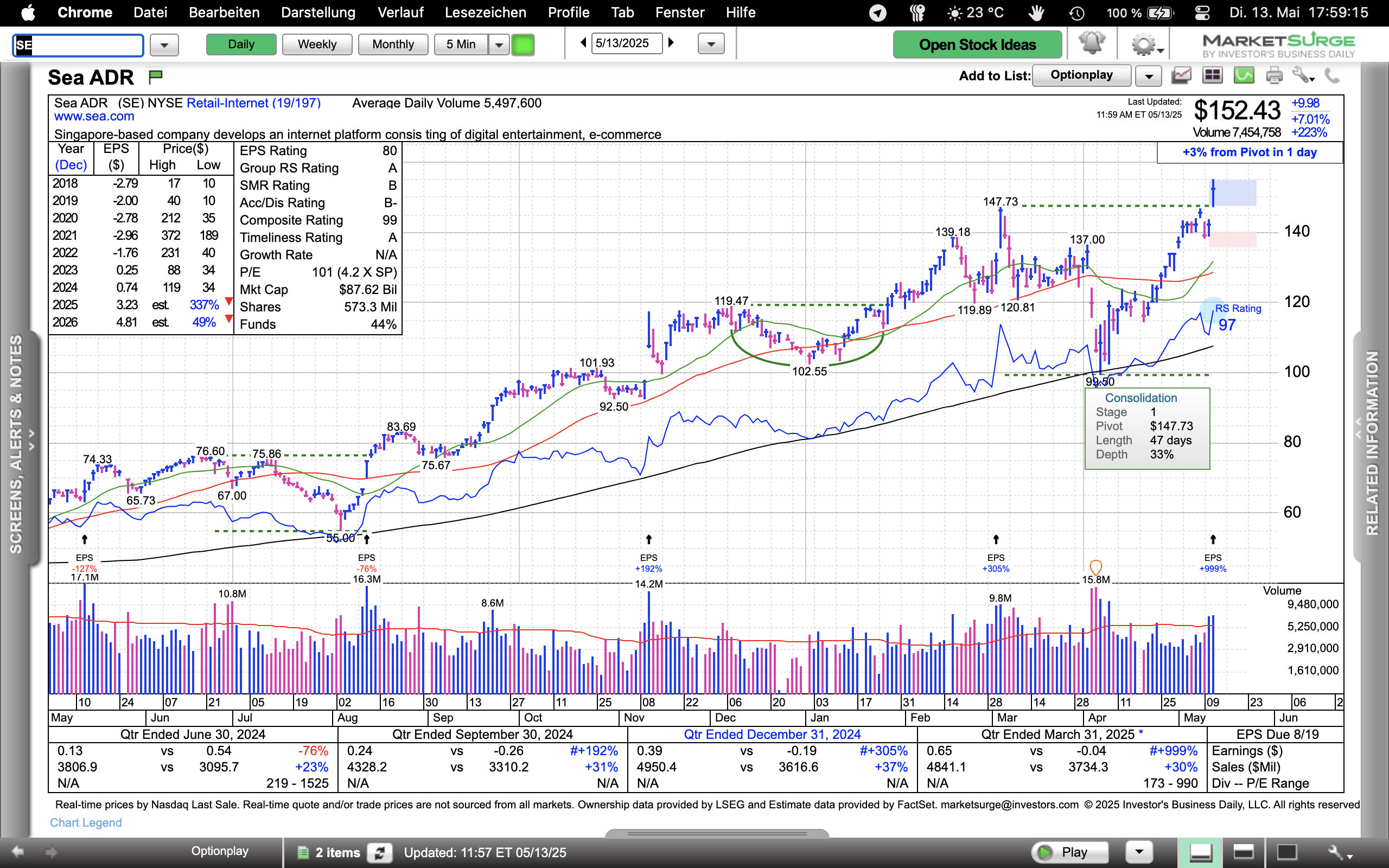Click the green flag next to Sea ADR
The width and height of the screenshot is (1389, 868).
[156, 76]
